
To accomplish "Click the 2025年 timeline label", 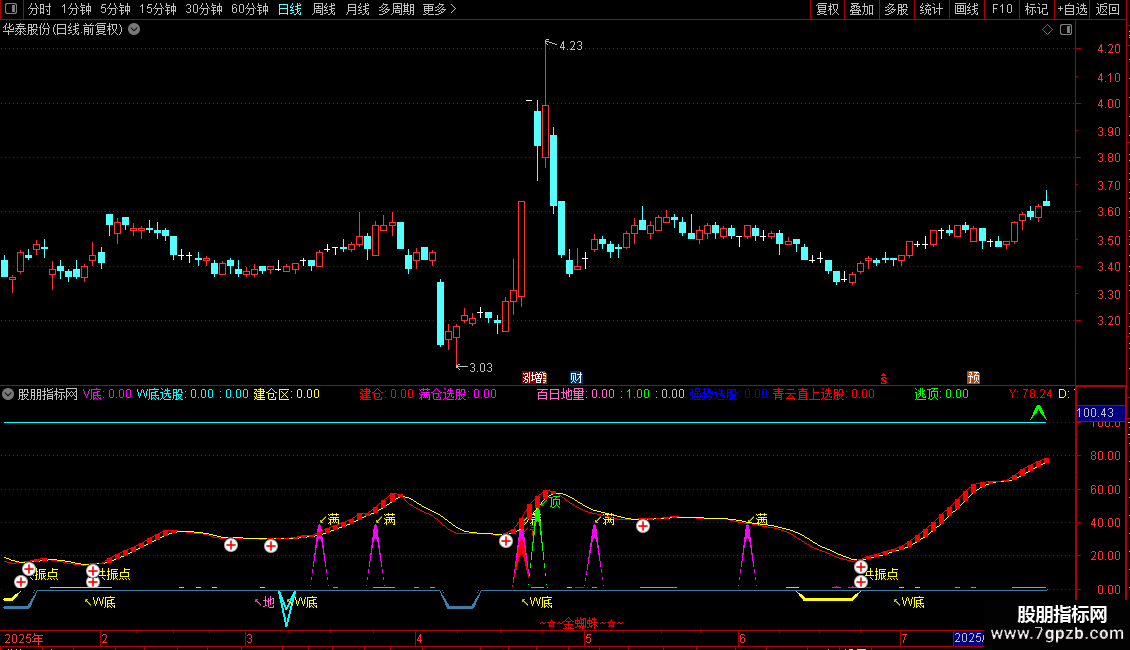I will pos(24,638).
